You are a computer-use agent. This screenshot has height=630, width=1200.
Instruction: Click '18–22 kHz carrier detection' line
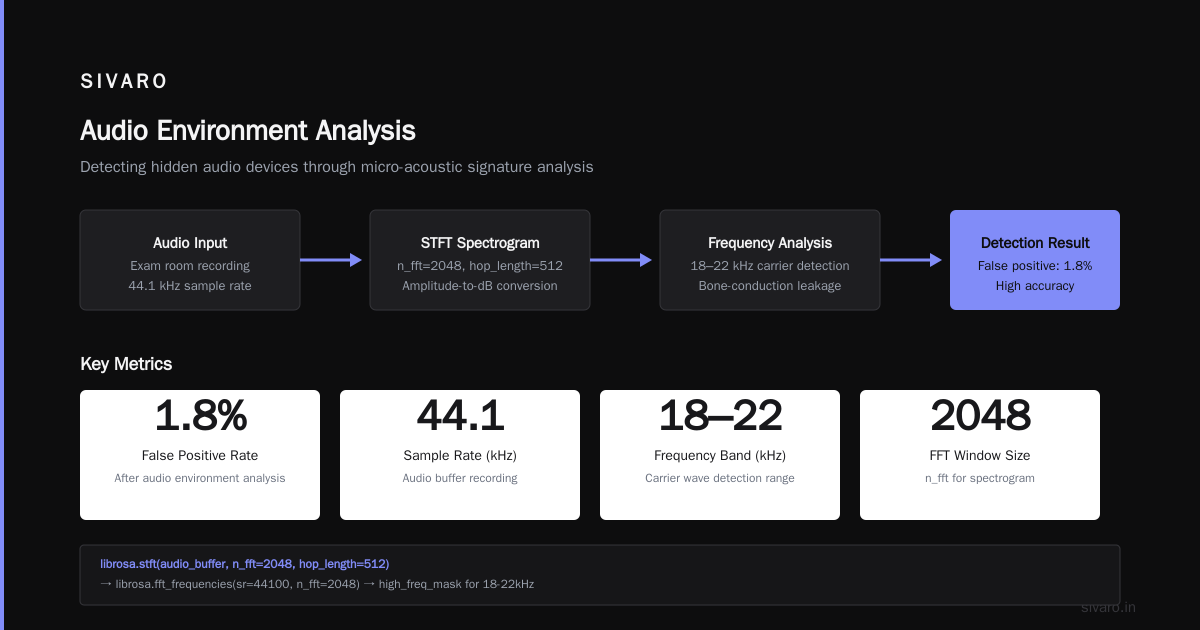pyautogui.click(x=770, y=266)
